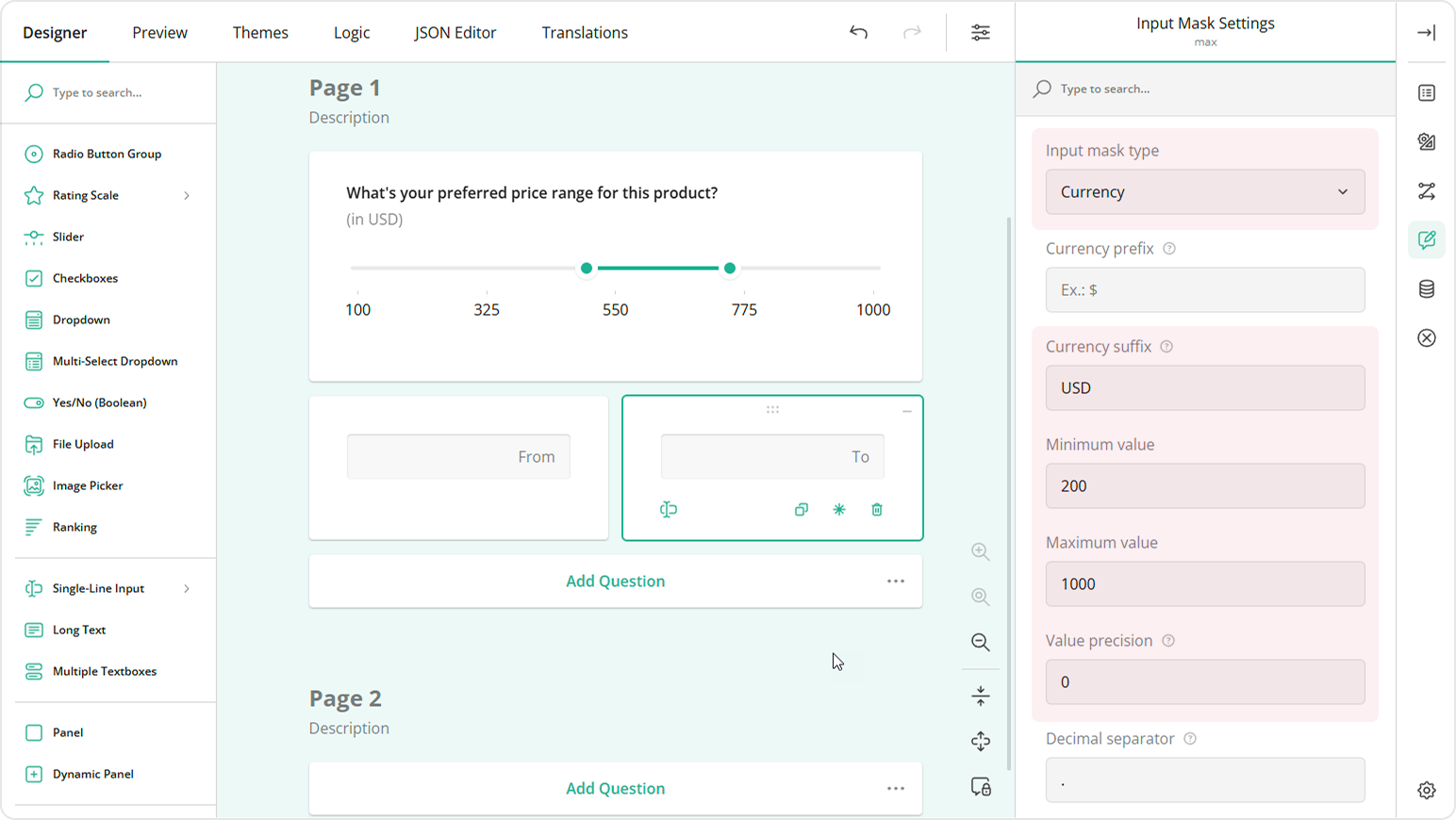The height and width of the screenshot is (820, 1456).
Task: Delete the "To" question using the trash icon
Action: point(876,509)
